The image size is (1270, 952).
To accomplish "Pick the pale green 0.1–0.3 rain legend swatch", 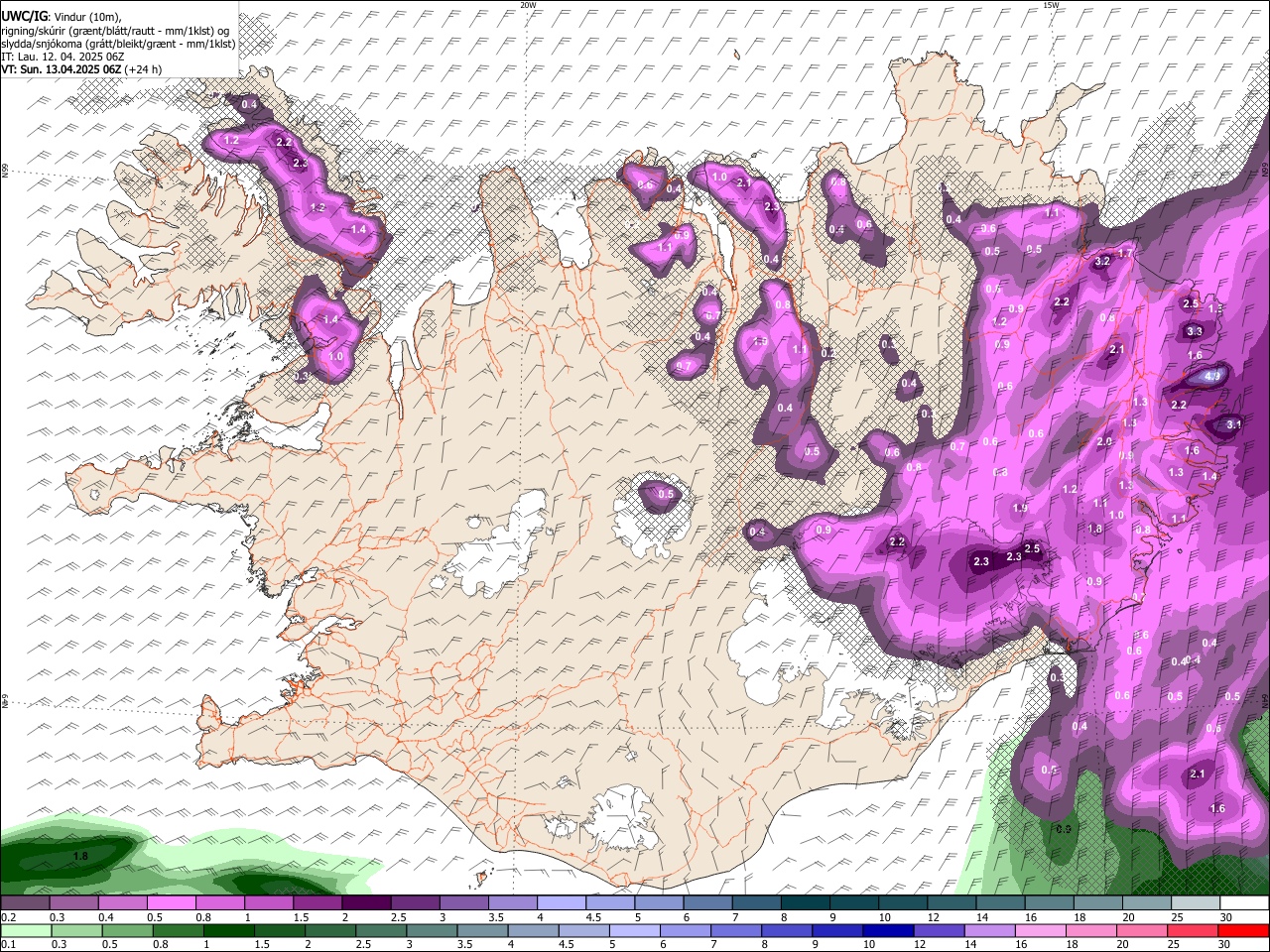I will [x=26, y=930].
